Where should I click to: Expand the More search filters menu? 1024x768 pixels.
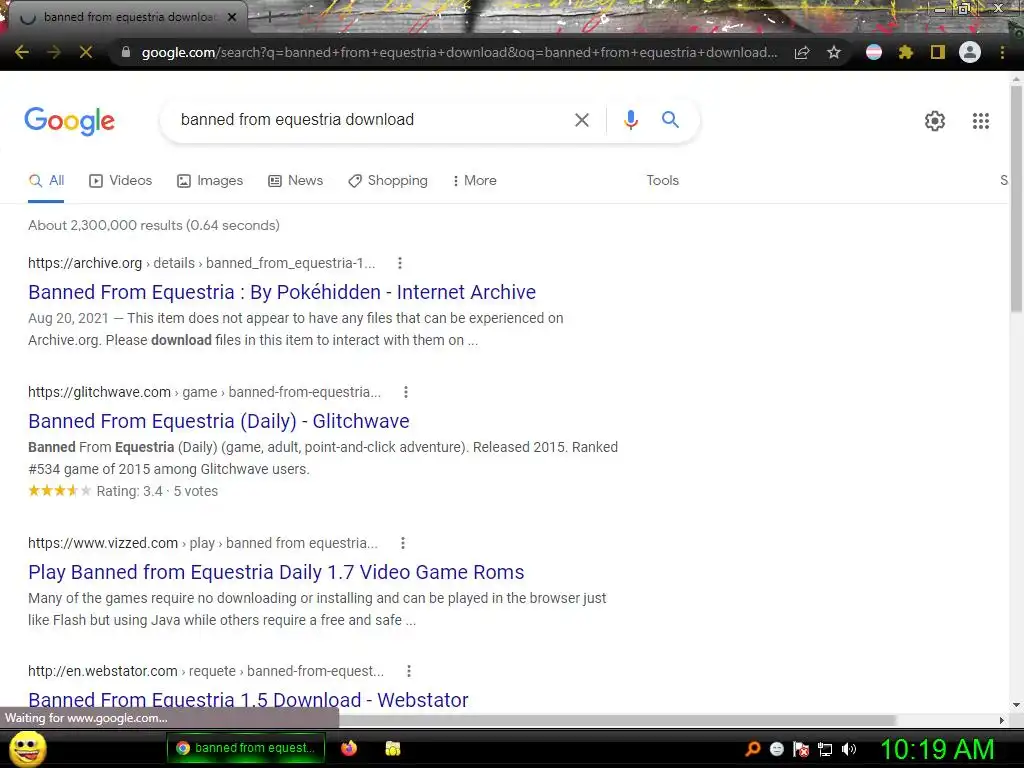(x=474, y=181)
